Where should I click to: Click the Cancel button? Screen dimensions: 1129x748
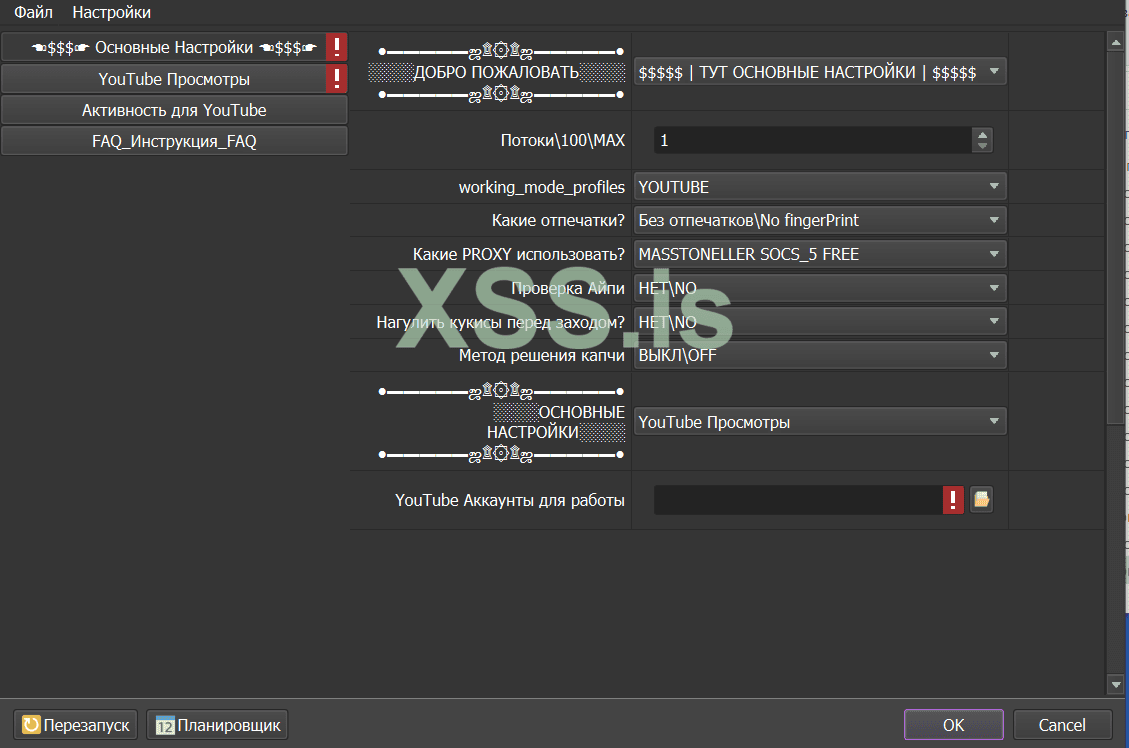[x=1062, y=724]
